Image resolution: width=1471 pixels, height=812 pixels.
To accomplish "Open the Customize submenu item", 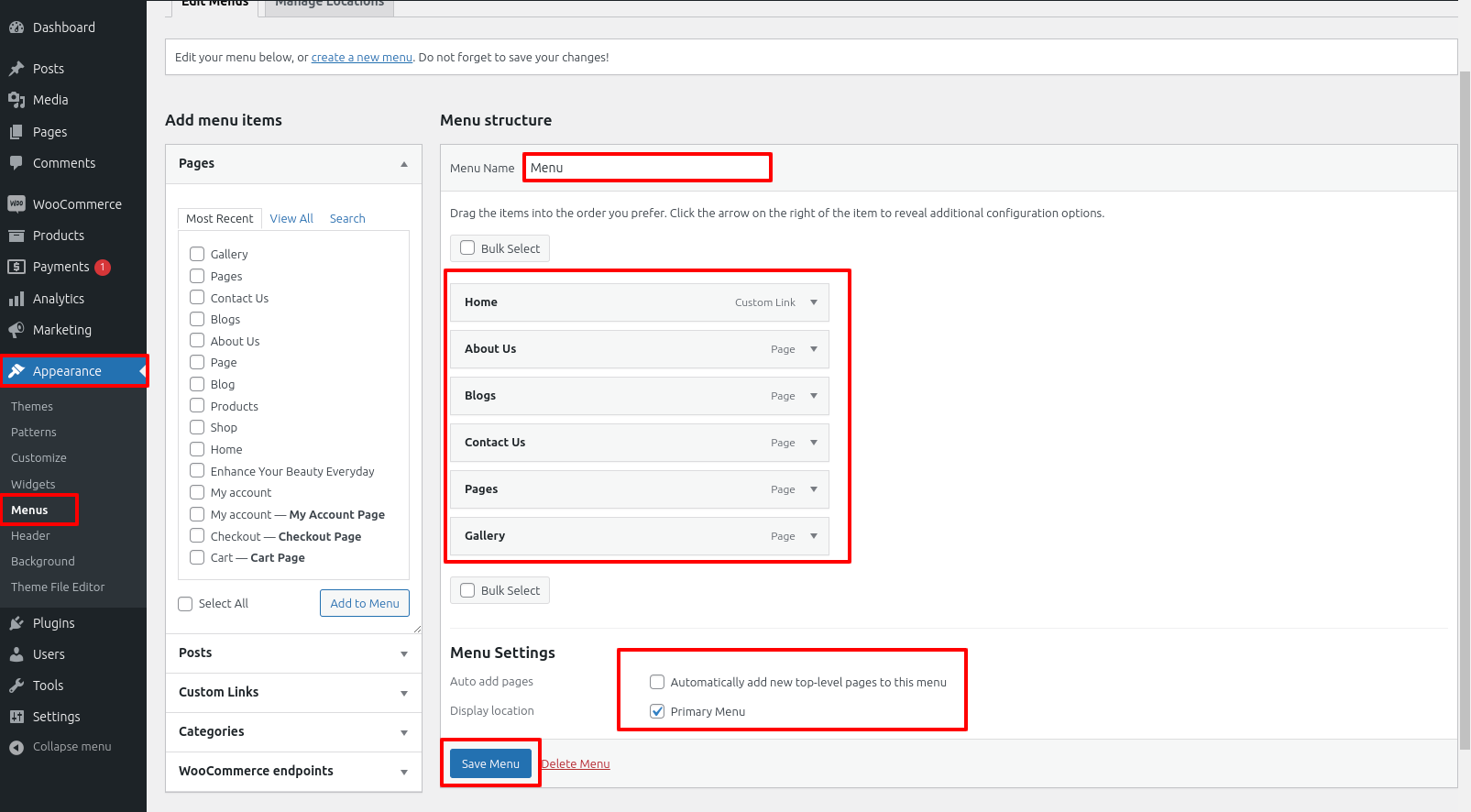I will (x=38, y=457).
